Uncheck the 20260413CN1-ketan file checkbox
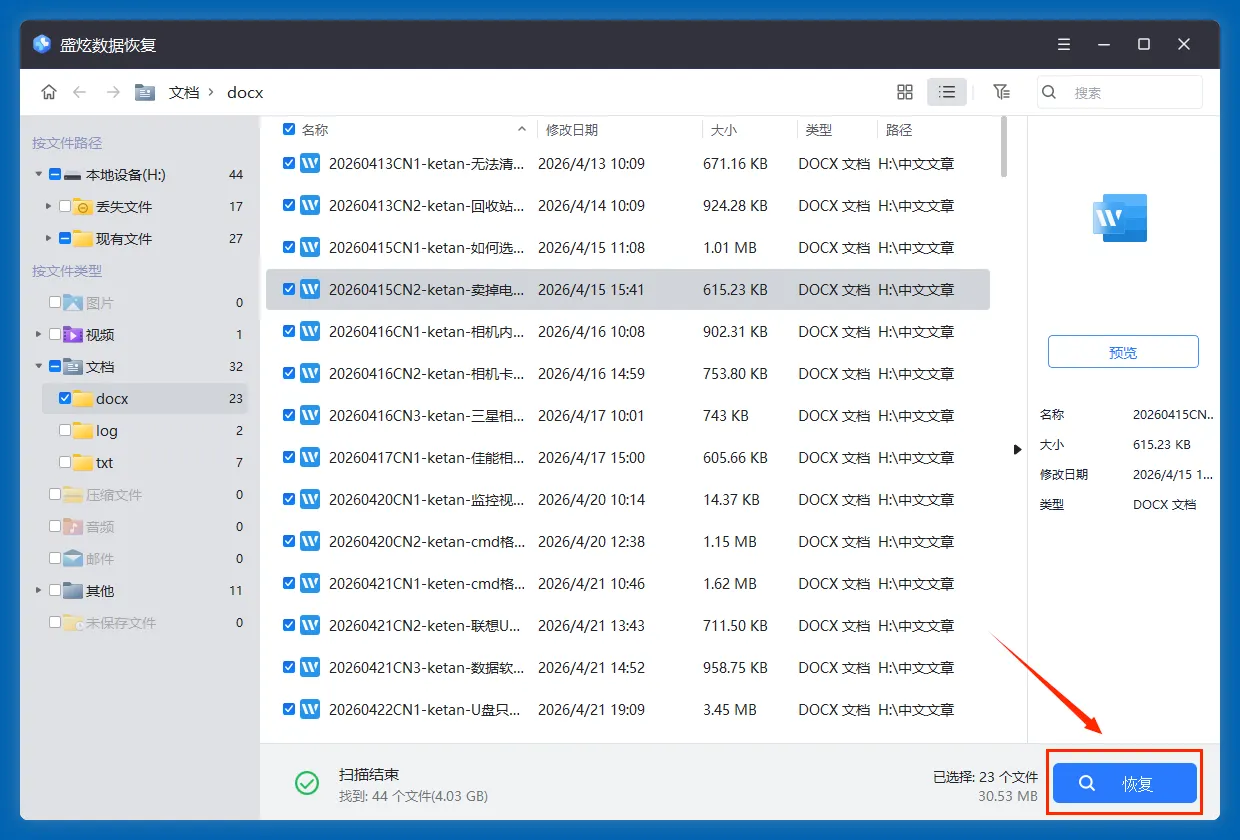1240x840 pixels. tap(288, 163)
